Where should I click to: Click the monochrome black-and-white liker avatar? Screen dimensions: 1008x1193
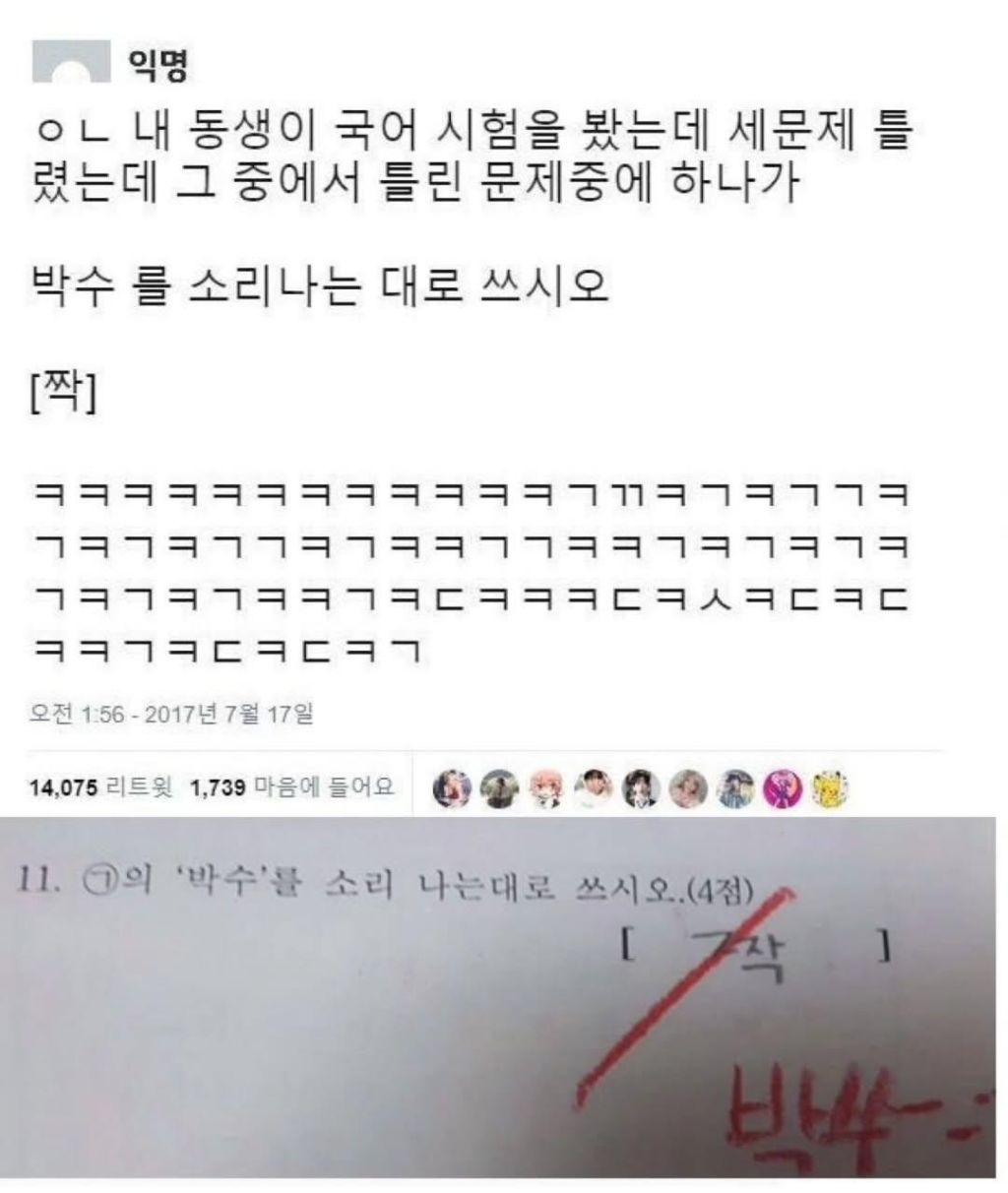(x=641, y=788)
